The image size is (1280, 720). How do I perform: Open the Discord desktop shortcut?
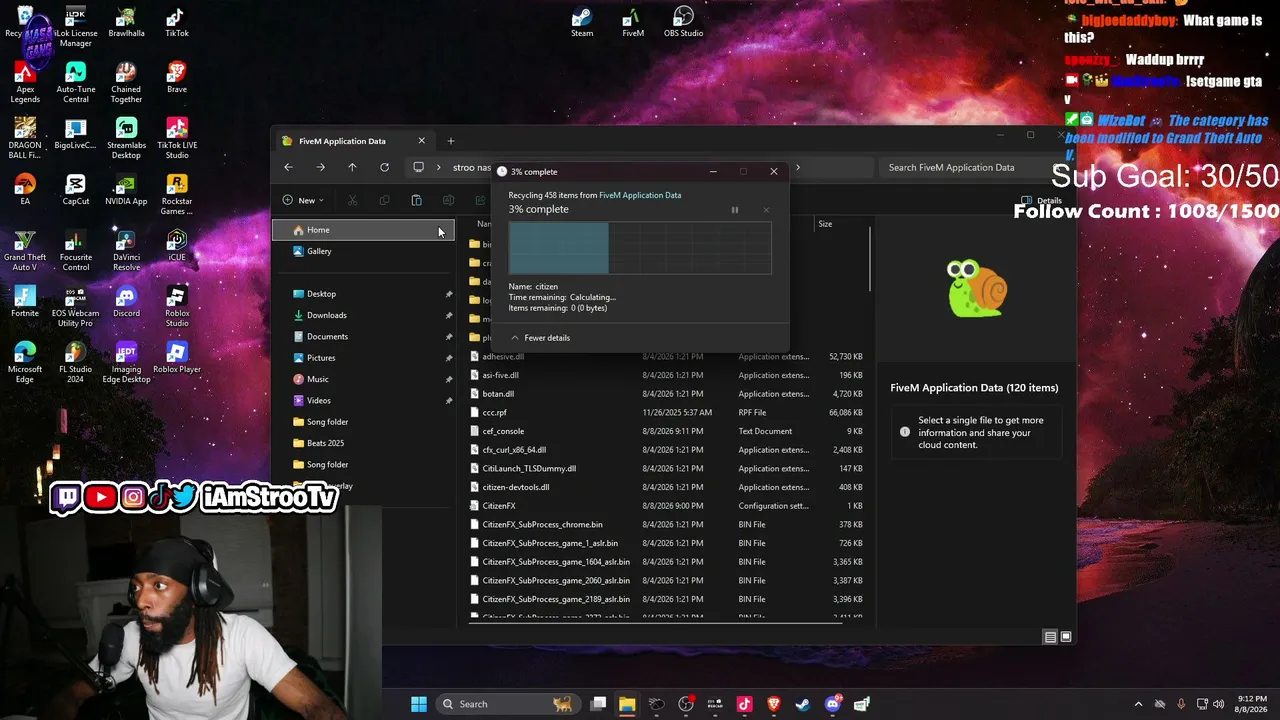[x=126, y=302]
